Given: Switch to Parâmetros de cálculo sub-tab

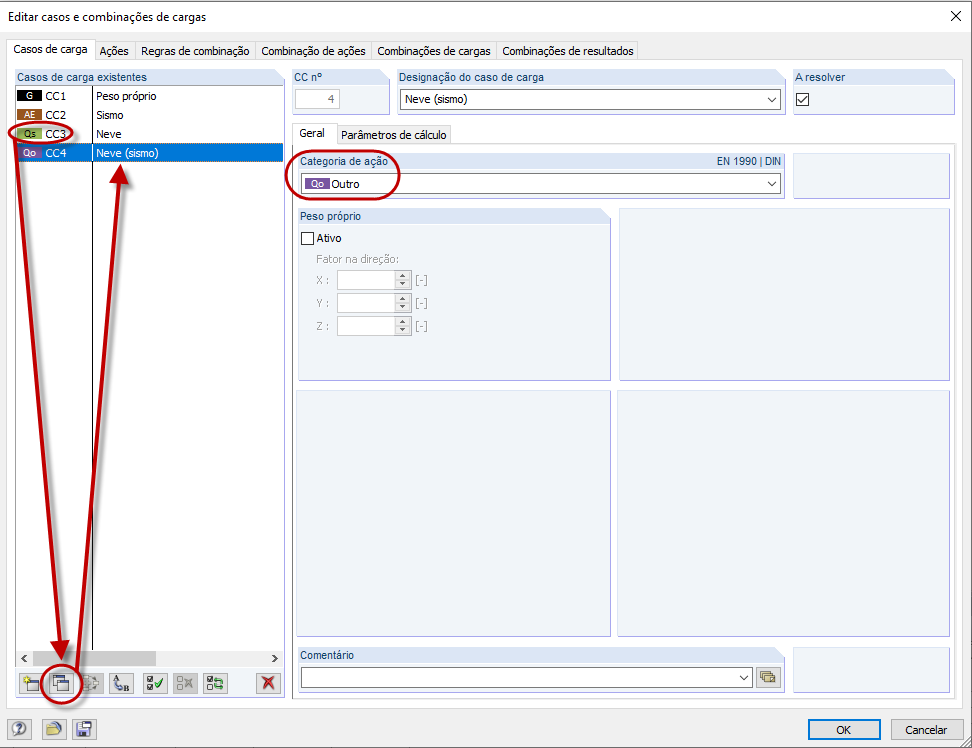Looking at the screenshot, I should pyautogui.click(x=394, y=134).
